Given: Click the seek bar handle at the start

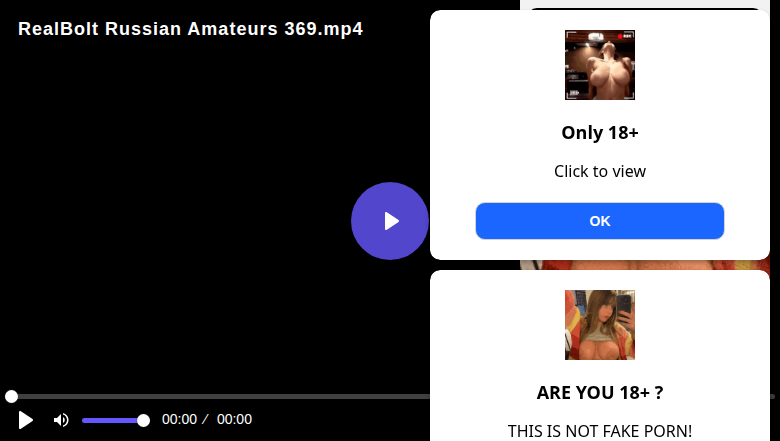Looking at the screenshot, I should [11, 396].
